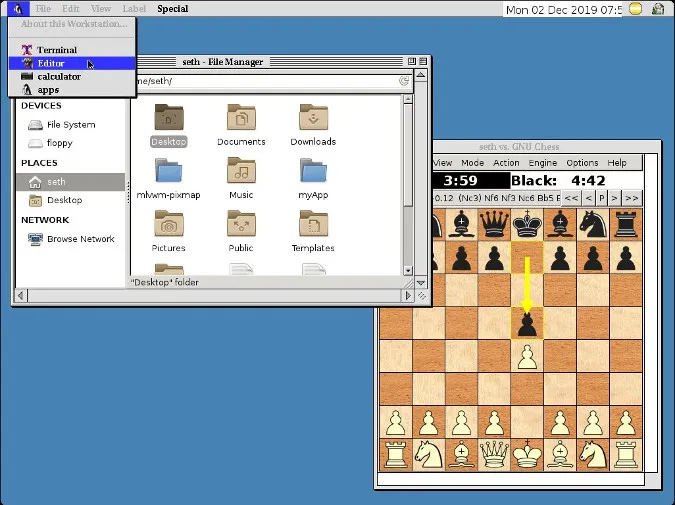Open the Documents folder icon
Screen dimensions: 675x505
(241, 119)
